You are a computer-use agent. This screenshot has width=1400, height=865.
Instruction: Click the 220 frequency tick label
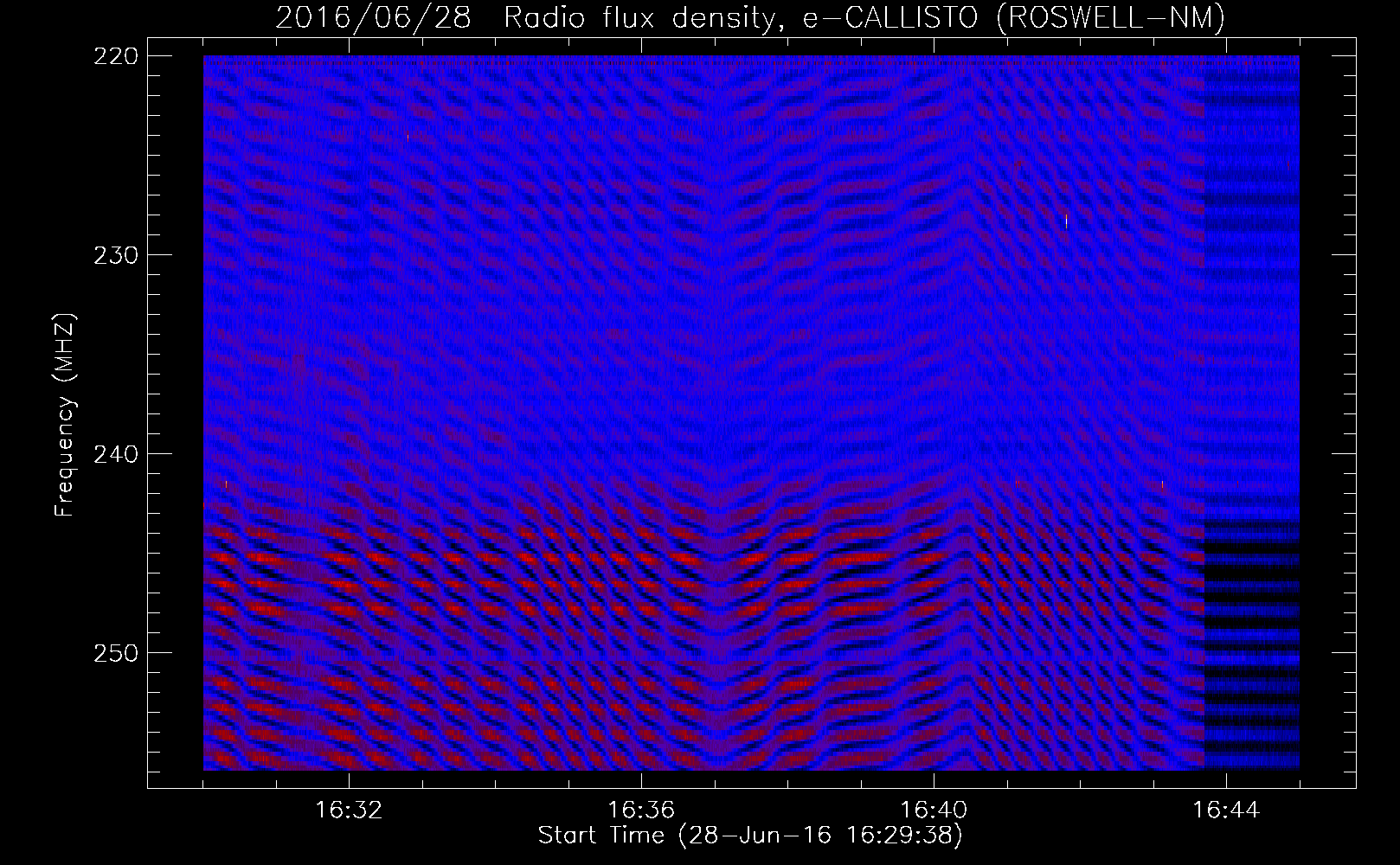(x=115, y=56)
